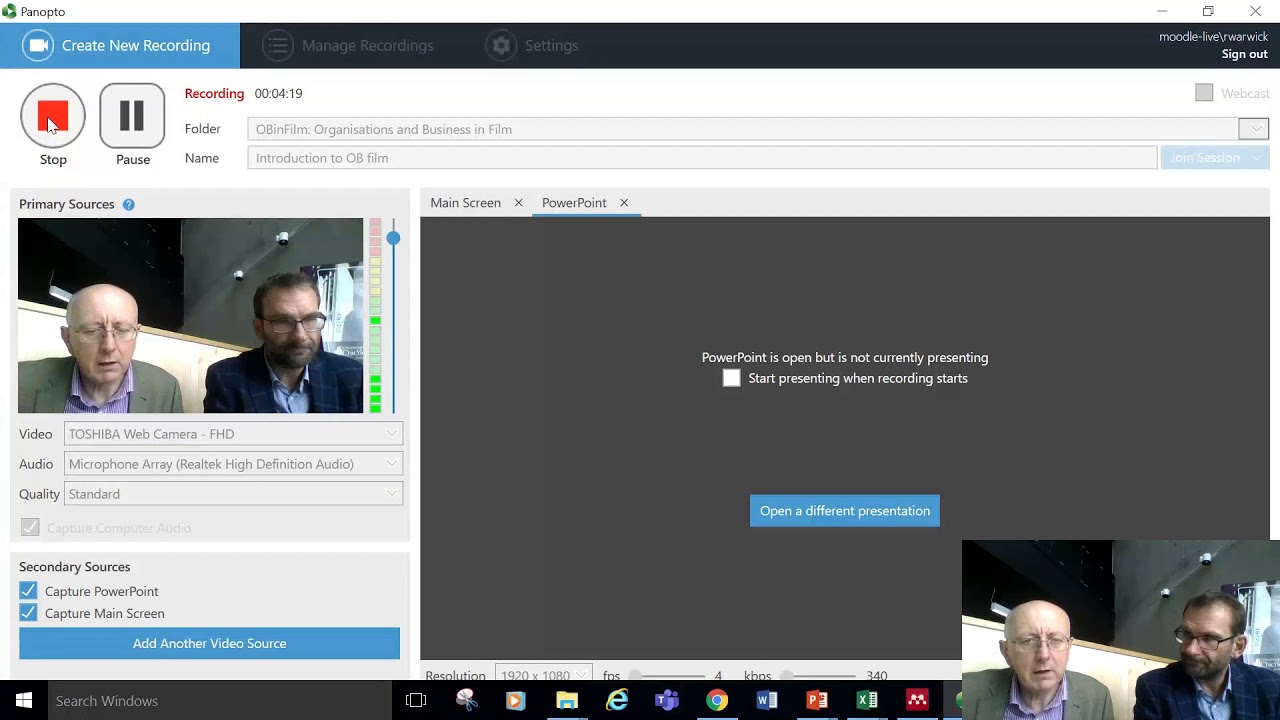The width and height of the screenshot is (1280, 720).
Task: Open the Resolution dropdown
Action: pyautogui.click(x=543, y=675)
